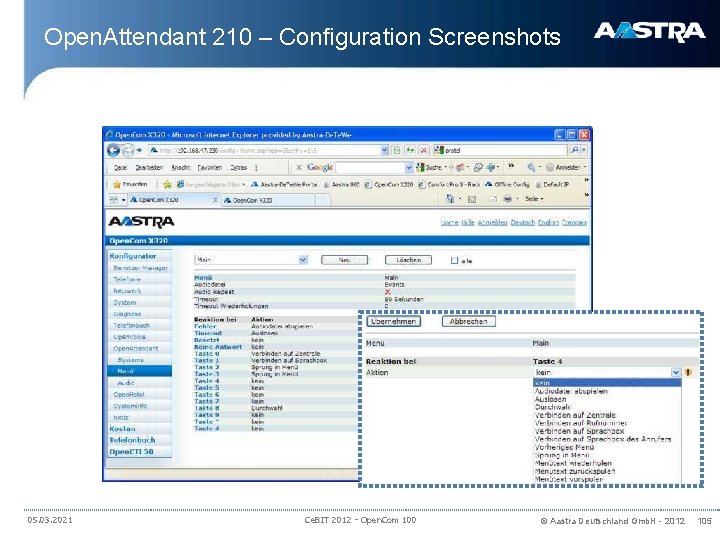Screen dimensions: 720x540
Task: Open the recent pages dropdown next to forward arrow
Action: (139, 150)
